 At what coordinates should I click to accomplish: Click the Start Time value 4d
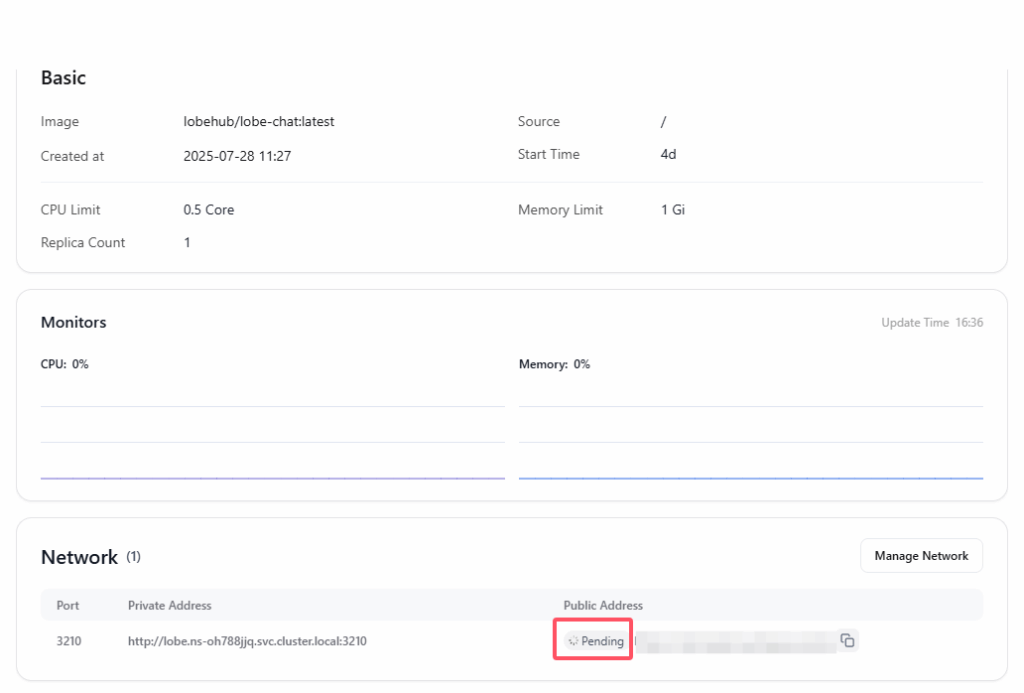pos(668,155)
